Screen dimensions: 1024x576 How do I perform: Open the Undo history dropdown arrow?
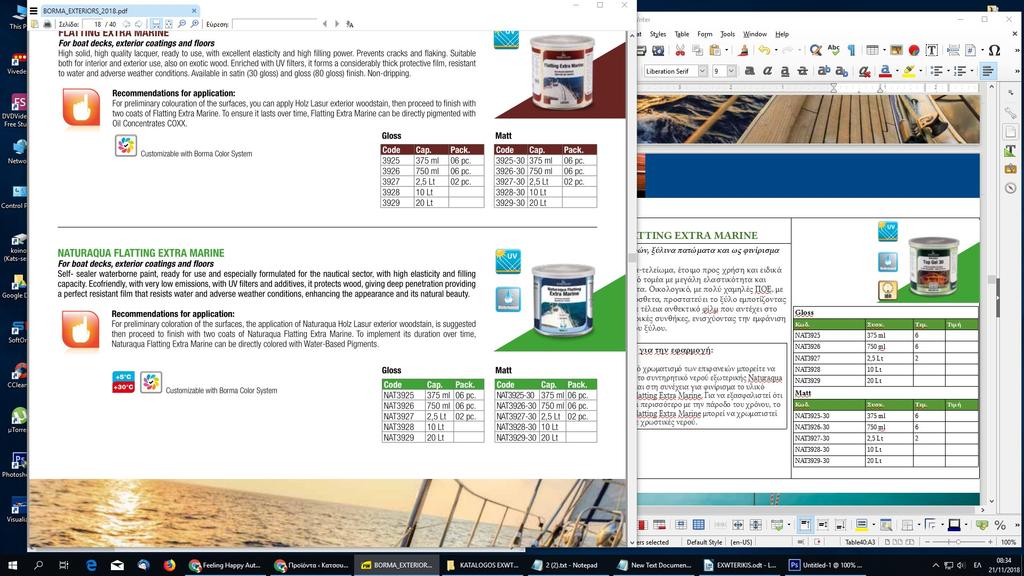775,50
